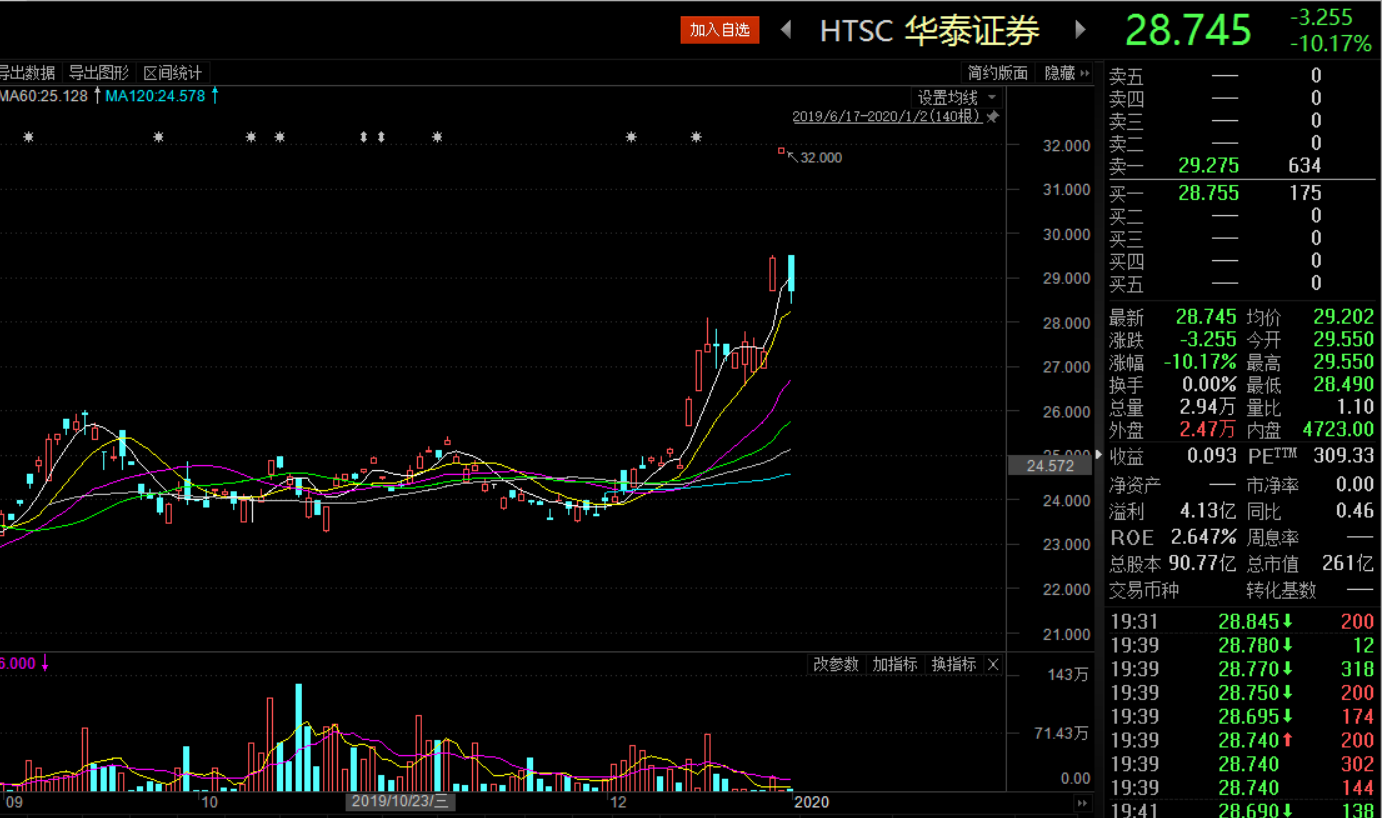Click the 143万 volume axis label
Image resolution: width=1382 pixels, height=818 pixels.
[x=1068, y=675]
